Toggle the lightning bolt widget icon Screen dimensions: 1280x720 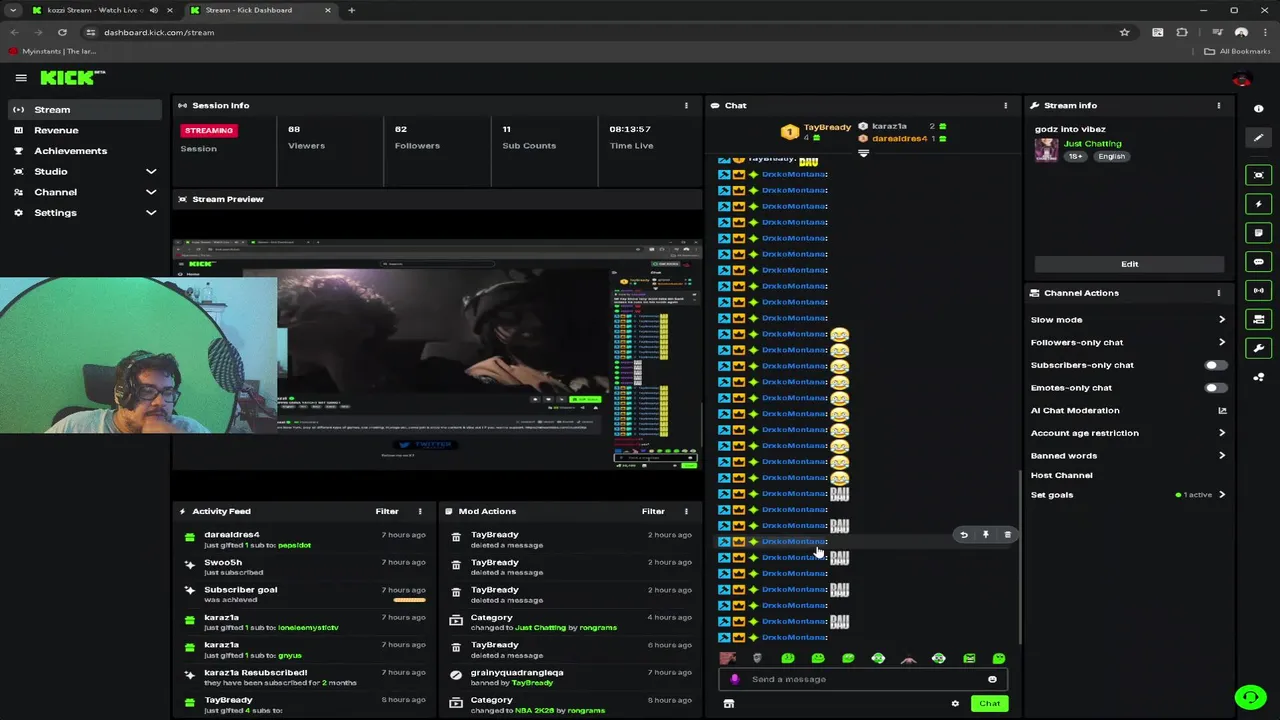click(x=1259, y=204)
